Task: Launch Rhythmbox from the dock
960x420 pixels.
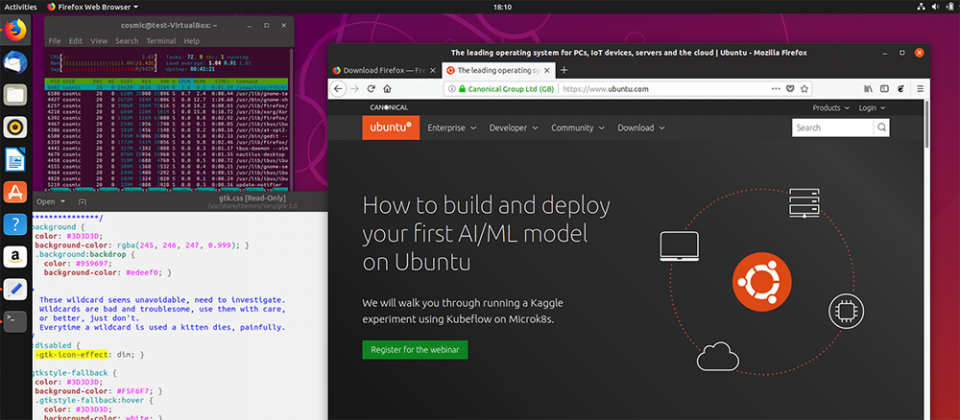Action: [x=15, y=127]
